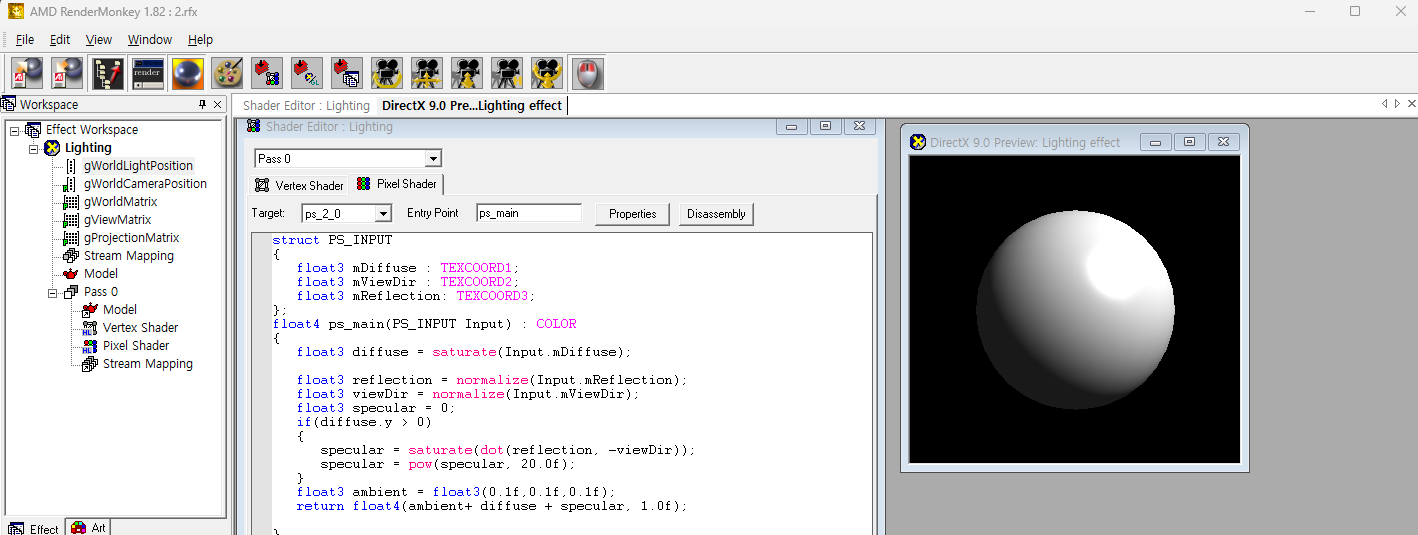Click the Lighting effect yellow X icon
Screen dimensions: 1418x535
(x=52, y=148)
